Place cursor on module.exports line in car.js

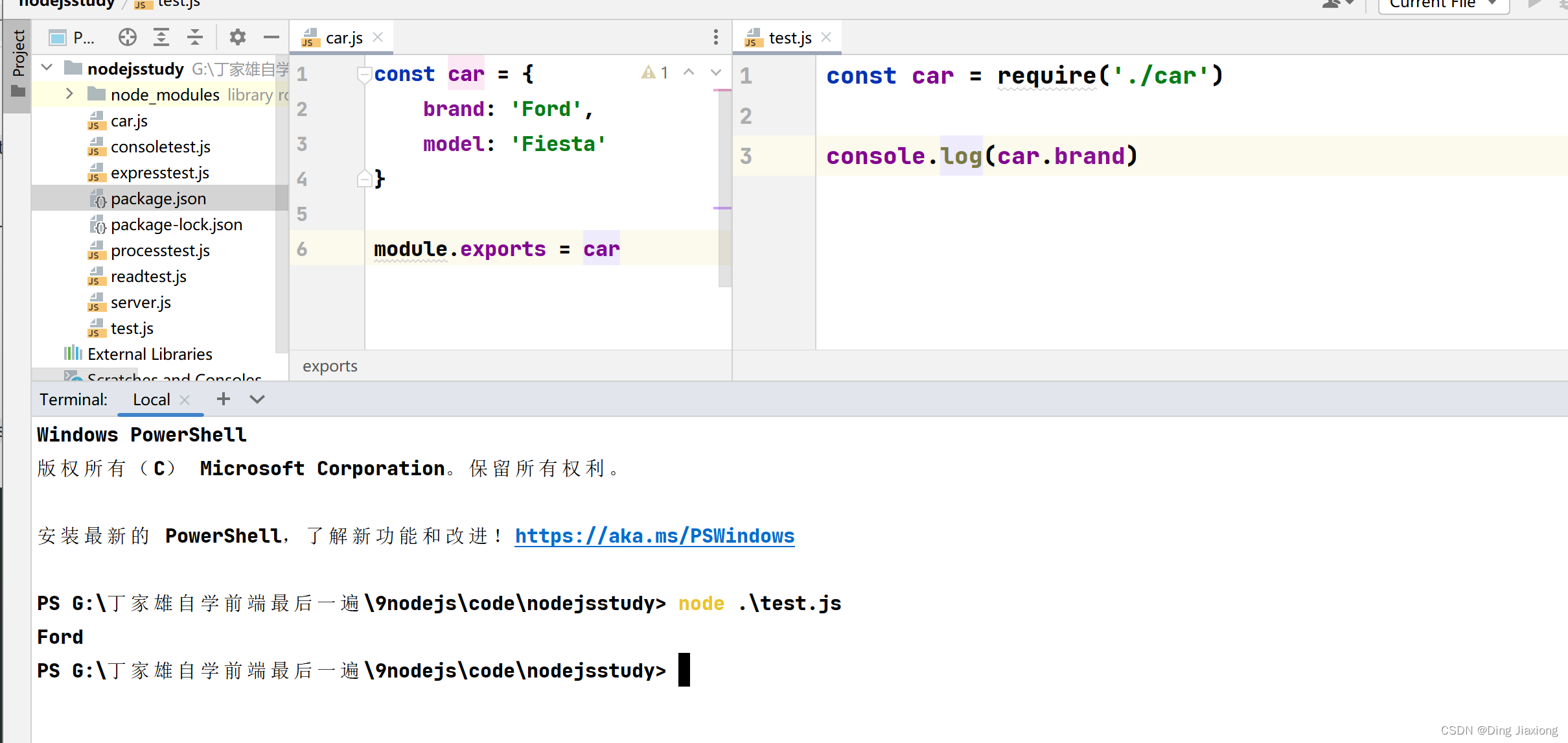tap(496, 249)
